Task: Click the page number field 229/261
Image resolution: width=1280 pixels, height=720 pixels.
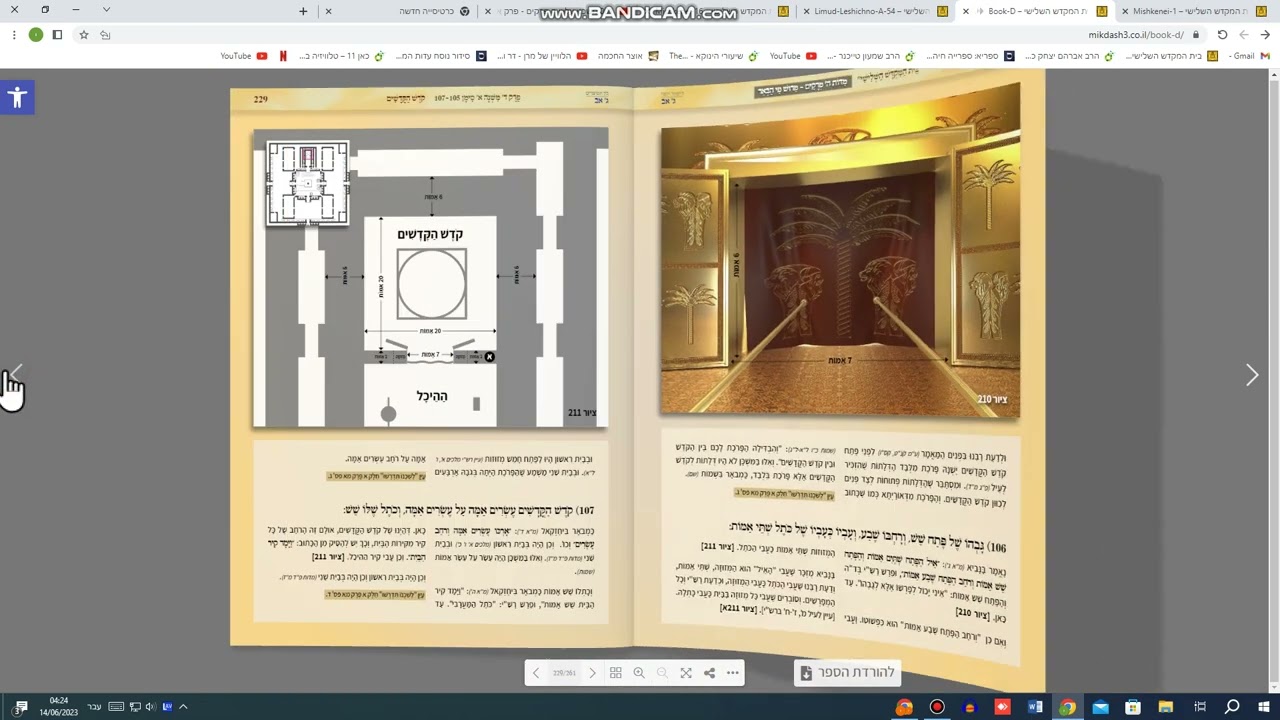Action: coord(564,673)
